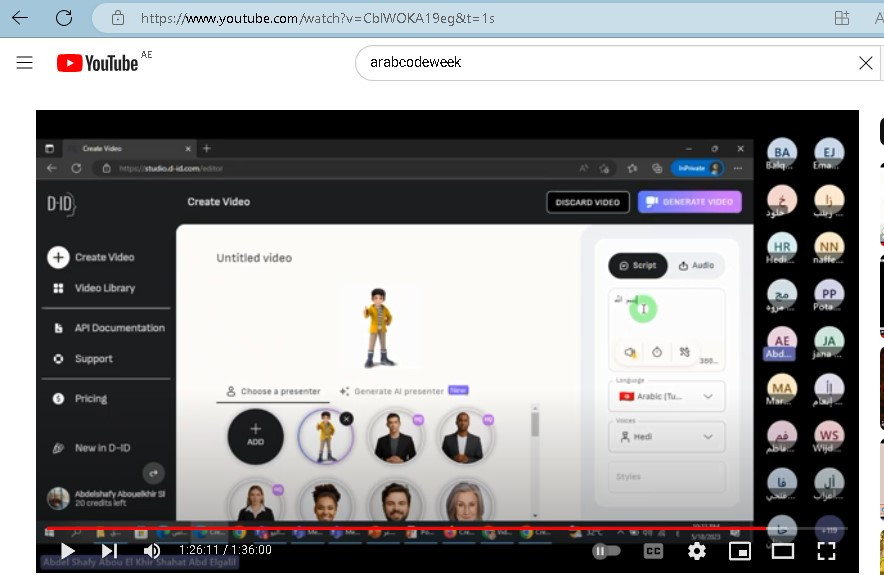Toggle theater mode
Image resolution: width=884 pixels, height=575 pixels.
pos(783,551)
